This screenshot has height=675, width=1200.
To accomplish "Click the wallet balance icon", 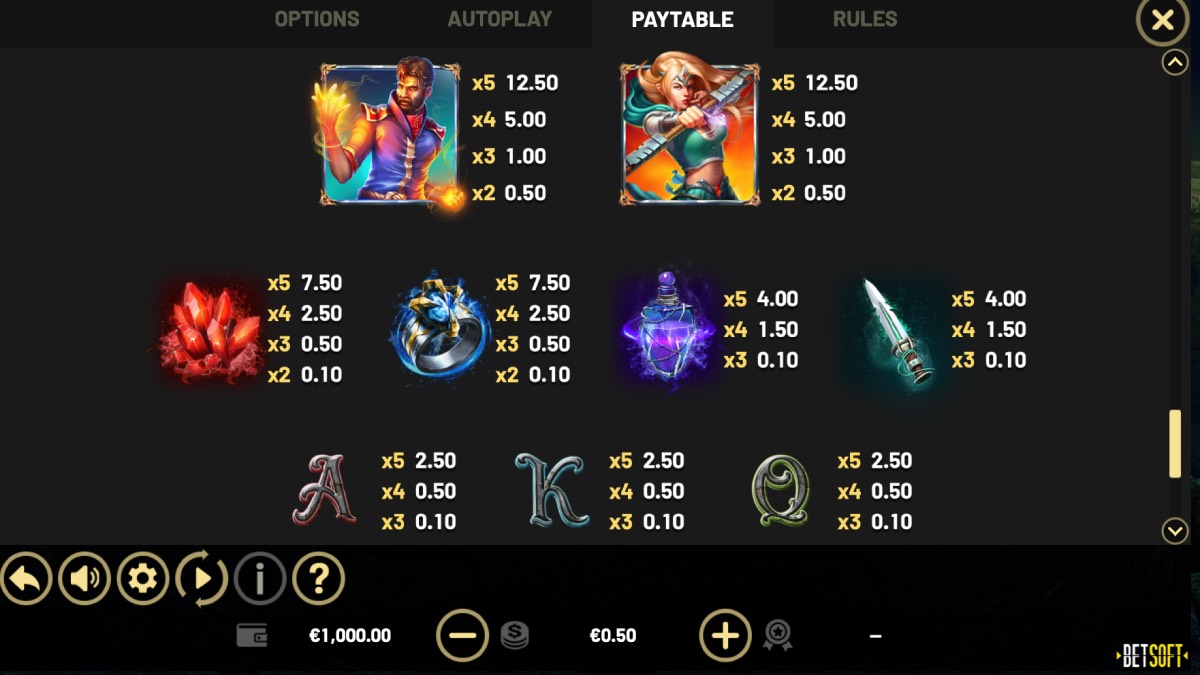I will click(252, 635).
